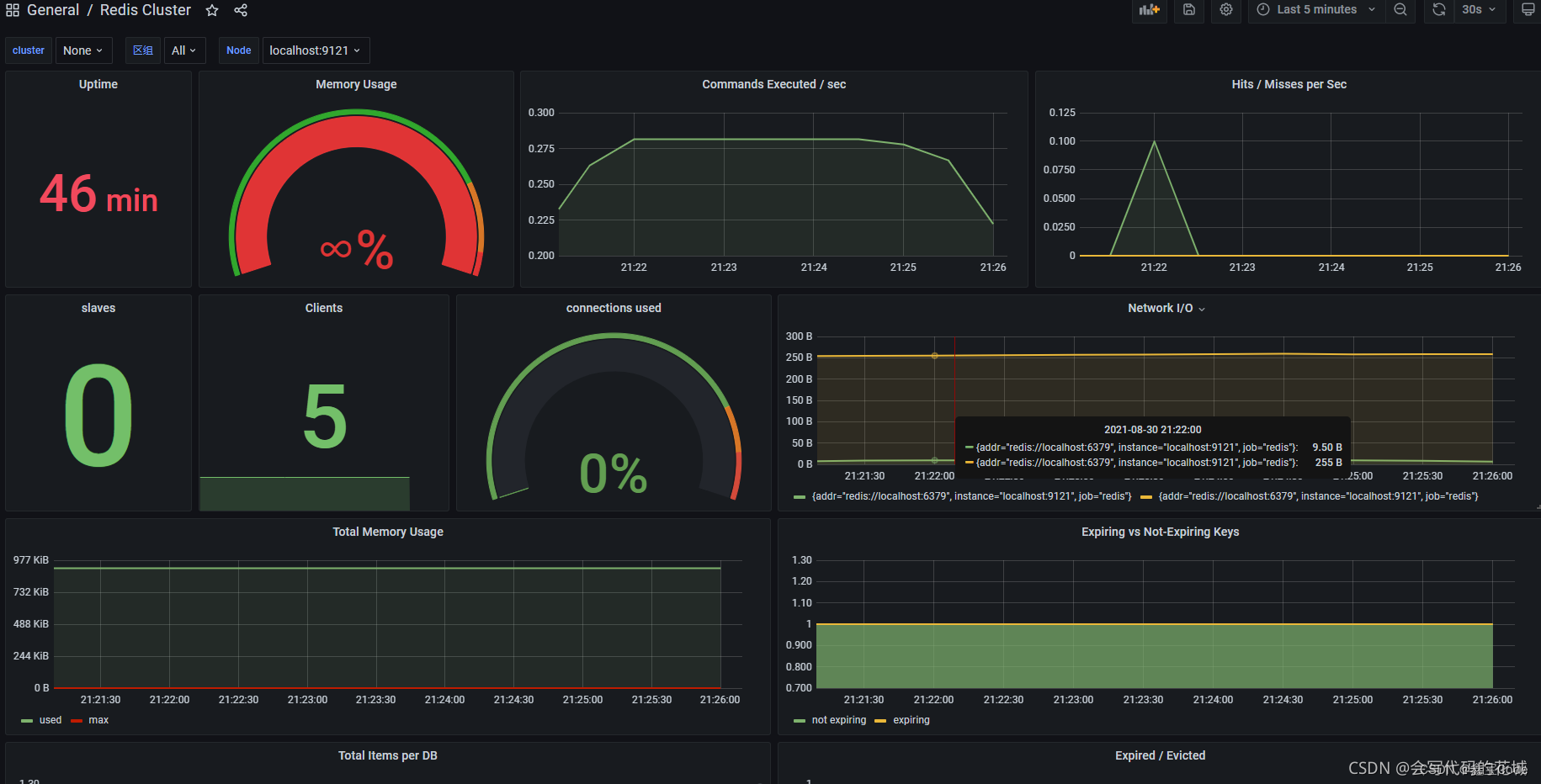This screenshot has height=784, width=1541.
Task: Toggle the not expiring legend series
Action: (x=838, y=720)
